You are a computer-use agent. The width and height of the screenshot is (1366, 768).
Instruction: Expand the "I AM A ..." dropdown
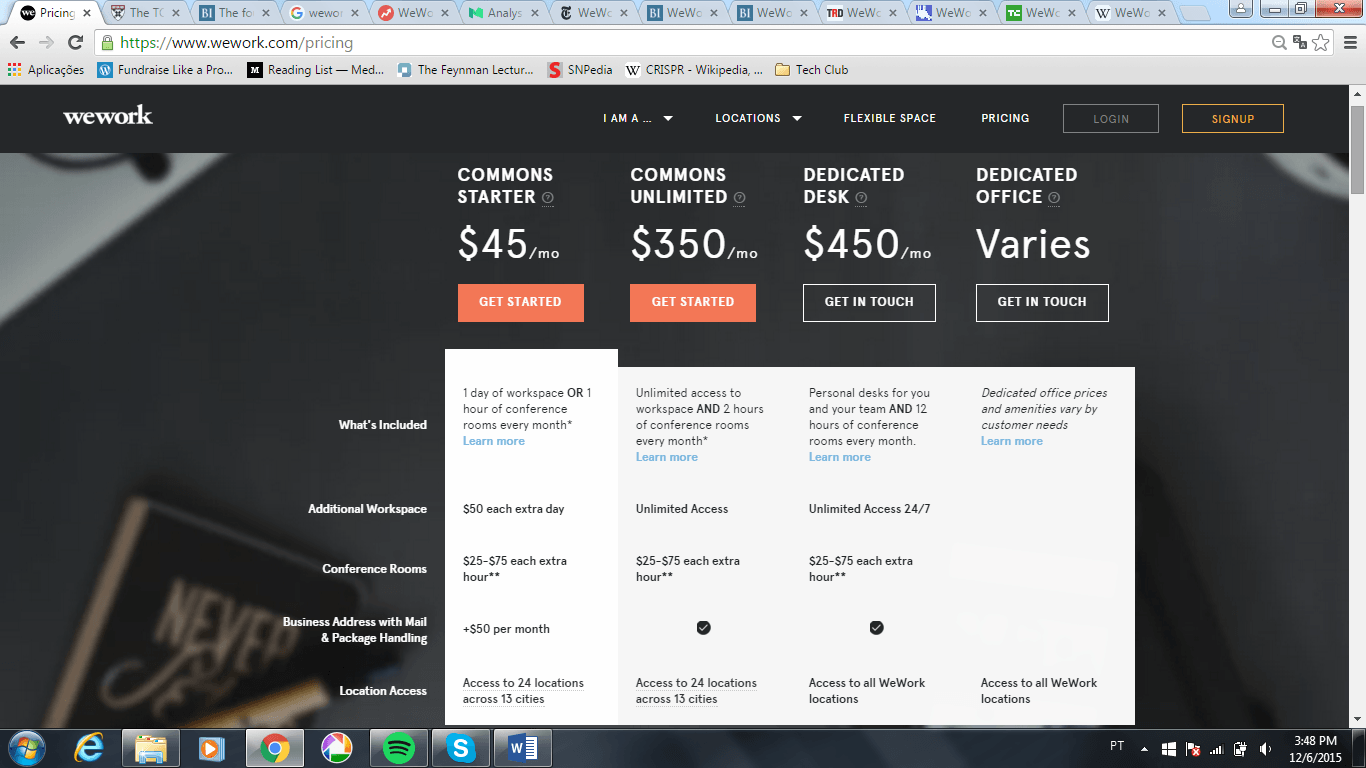(x=638, y=118)
